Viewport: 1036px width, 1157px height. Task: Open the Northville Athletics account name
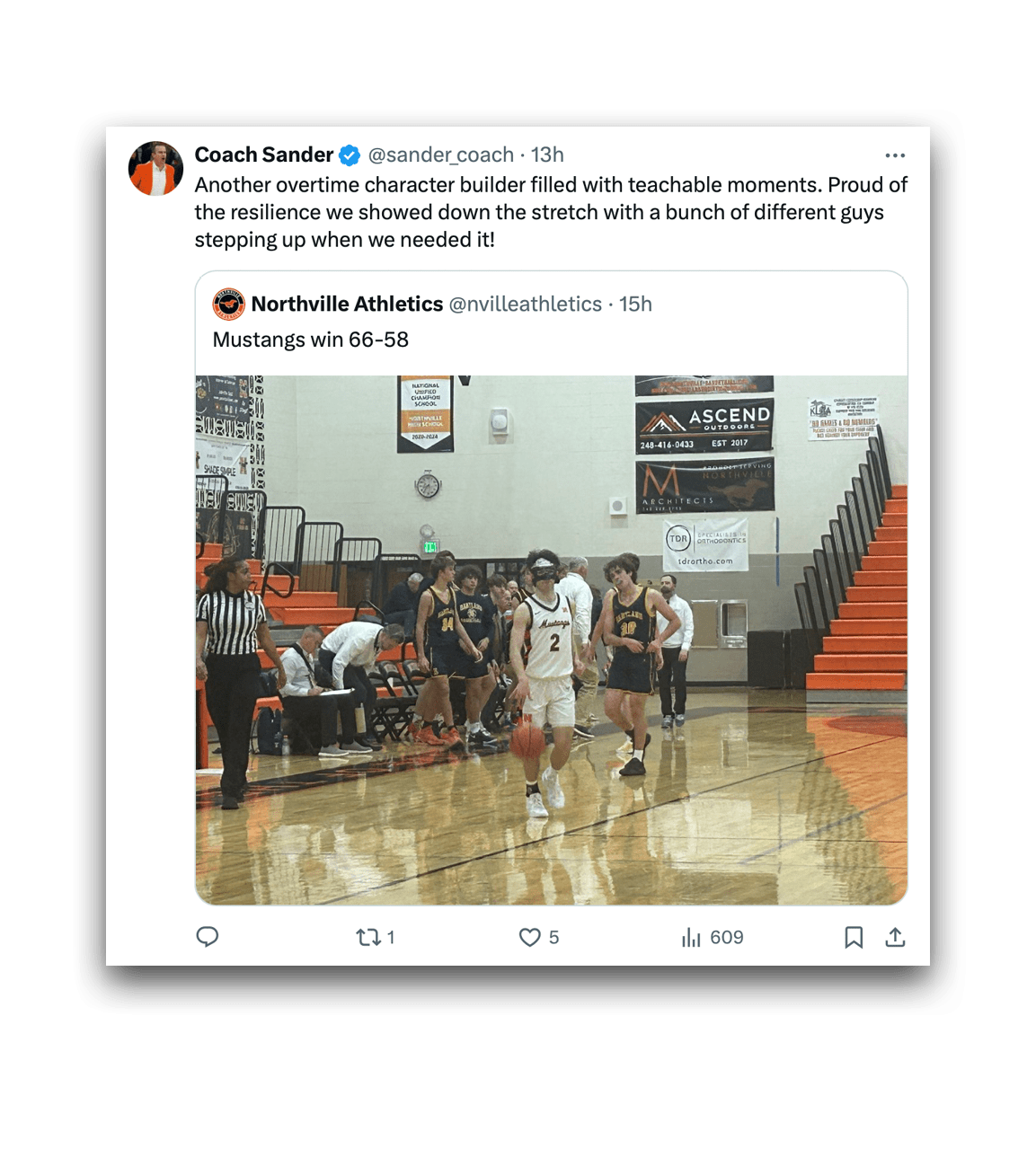click(x=348, y=304)
